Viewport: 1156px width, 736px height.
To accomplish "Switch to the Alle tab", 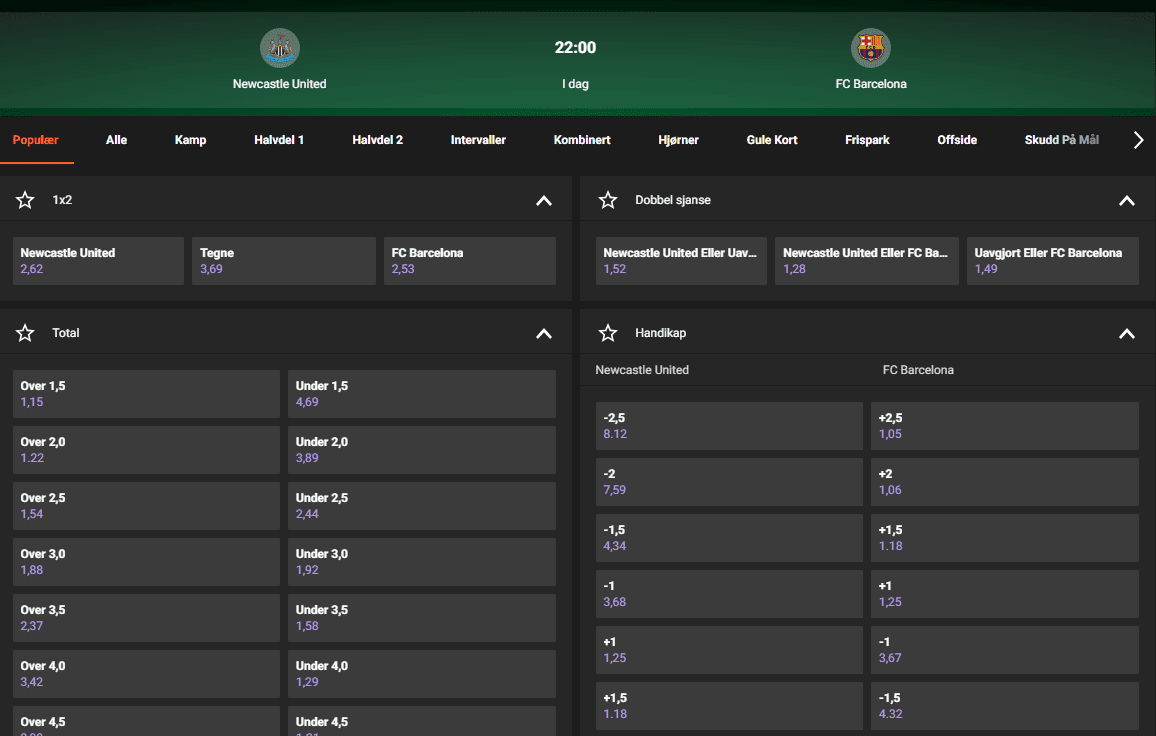I will tap(116, 139).
